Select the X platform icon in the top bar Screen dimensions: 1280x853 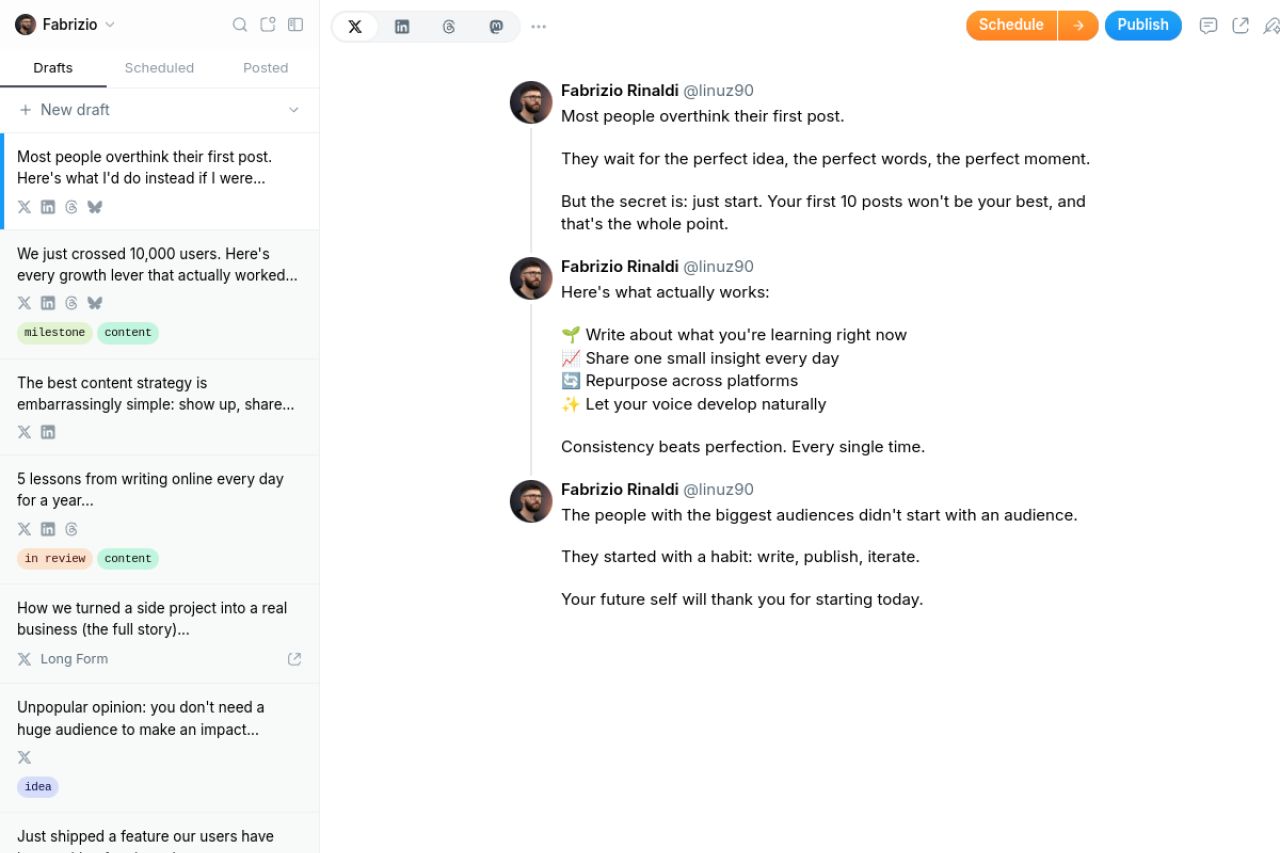pos(355,27)
